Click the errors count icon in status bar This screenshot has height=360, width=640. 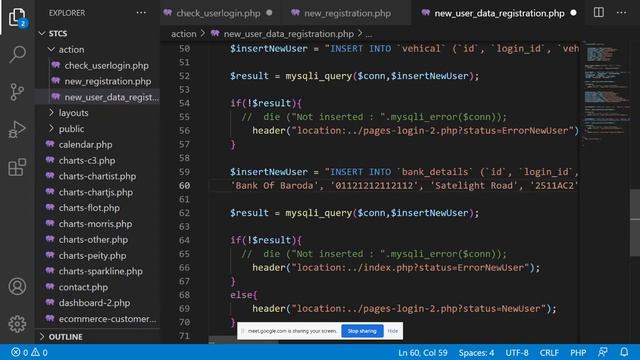(16, 352)
